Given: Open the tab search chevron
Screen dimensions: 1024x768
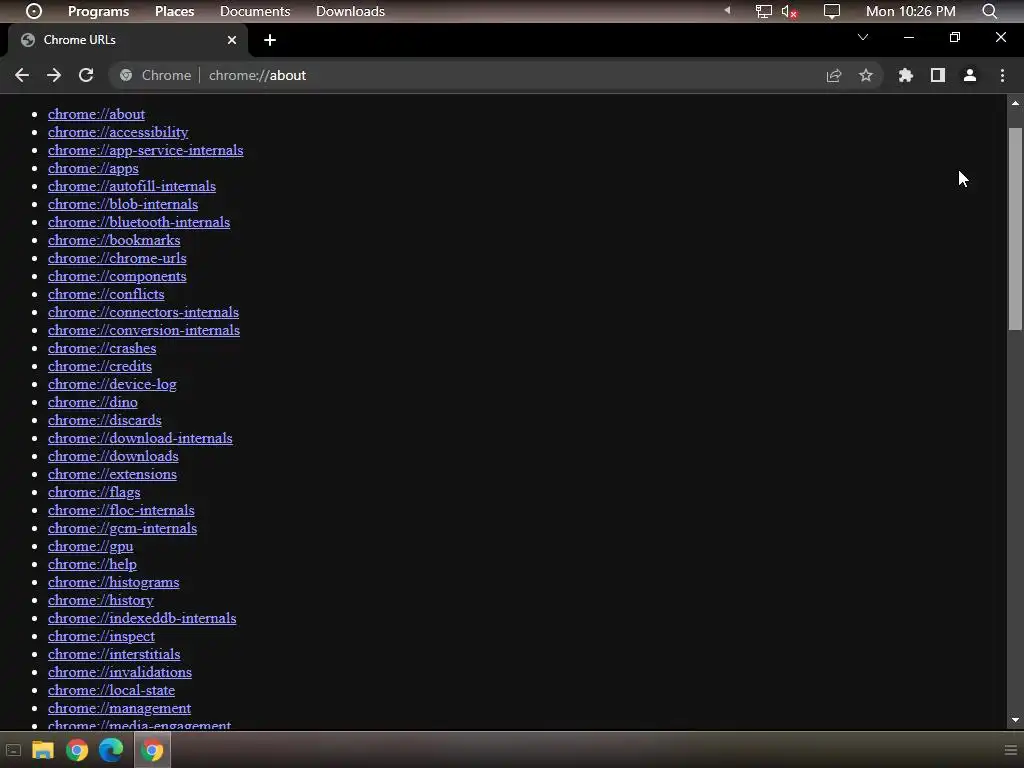Looking at the screenshot, I should [x=863, y=37].
